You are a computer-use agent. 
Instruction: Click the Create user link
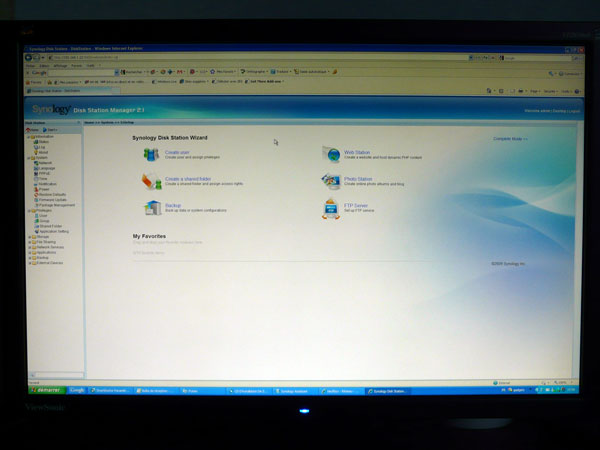pos(177,152)
